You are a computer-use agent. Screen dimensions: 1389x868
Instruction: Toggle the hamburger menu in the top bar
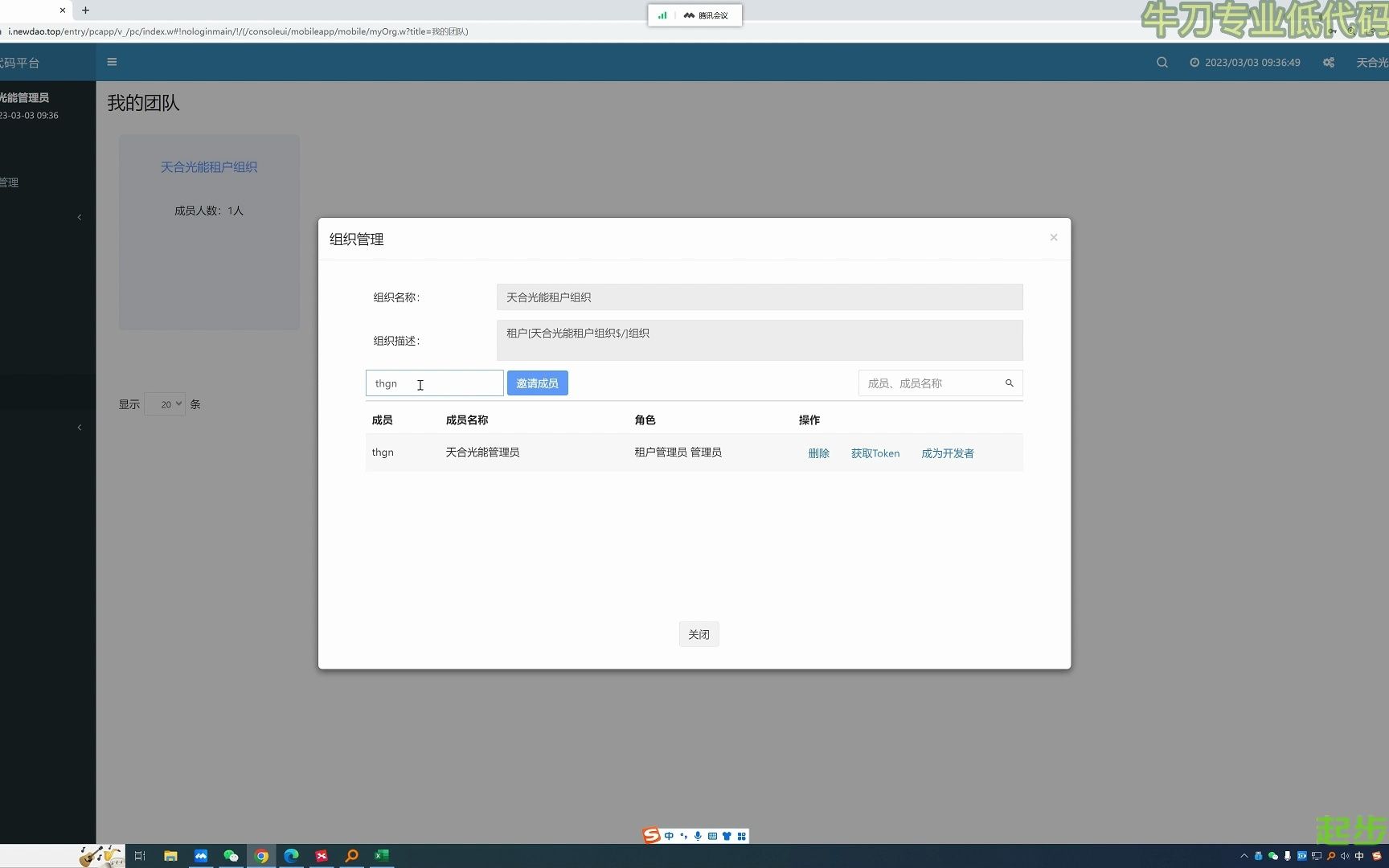click(112, 62)
